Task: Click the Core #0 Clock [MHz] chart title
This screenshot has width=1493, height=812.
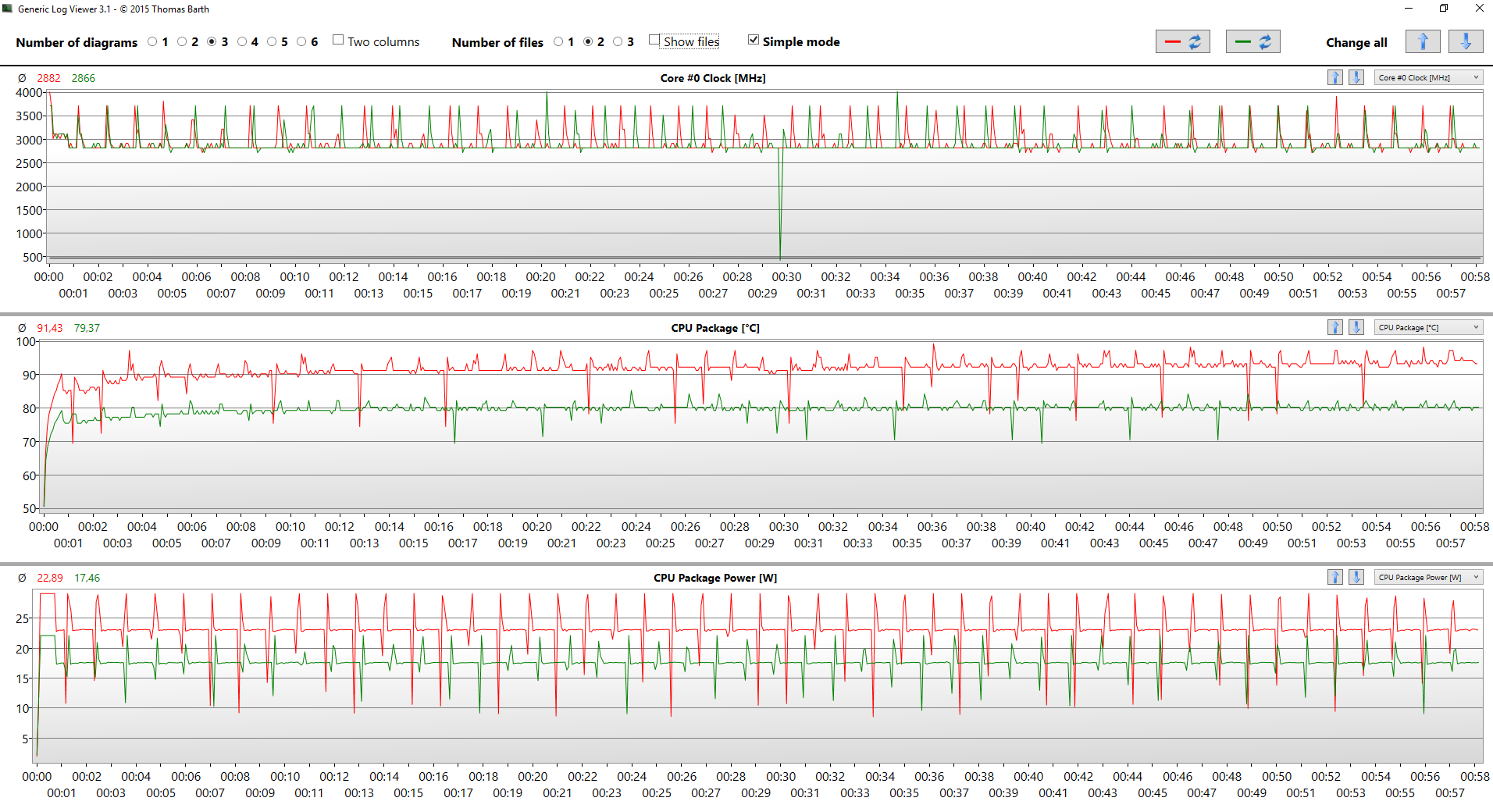Action: pos(712,78)
